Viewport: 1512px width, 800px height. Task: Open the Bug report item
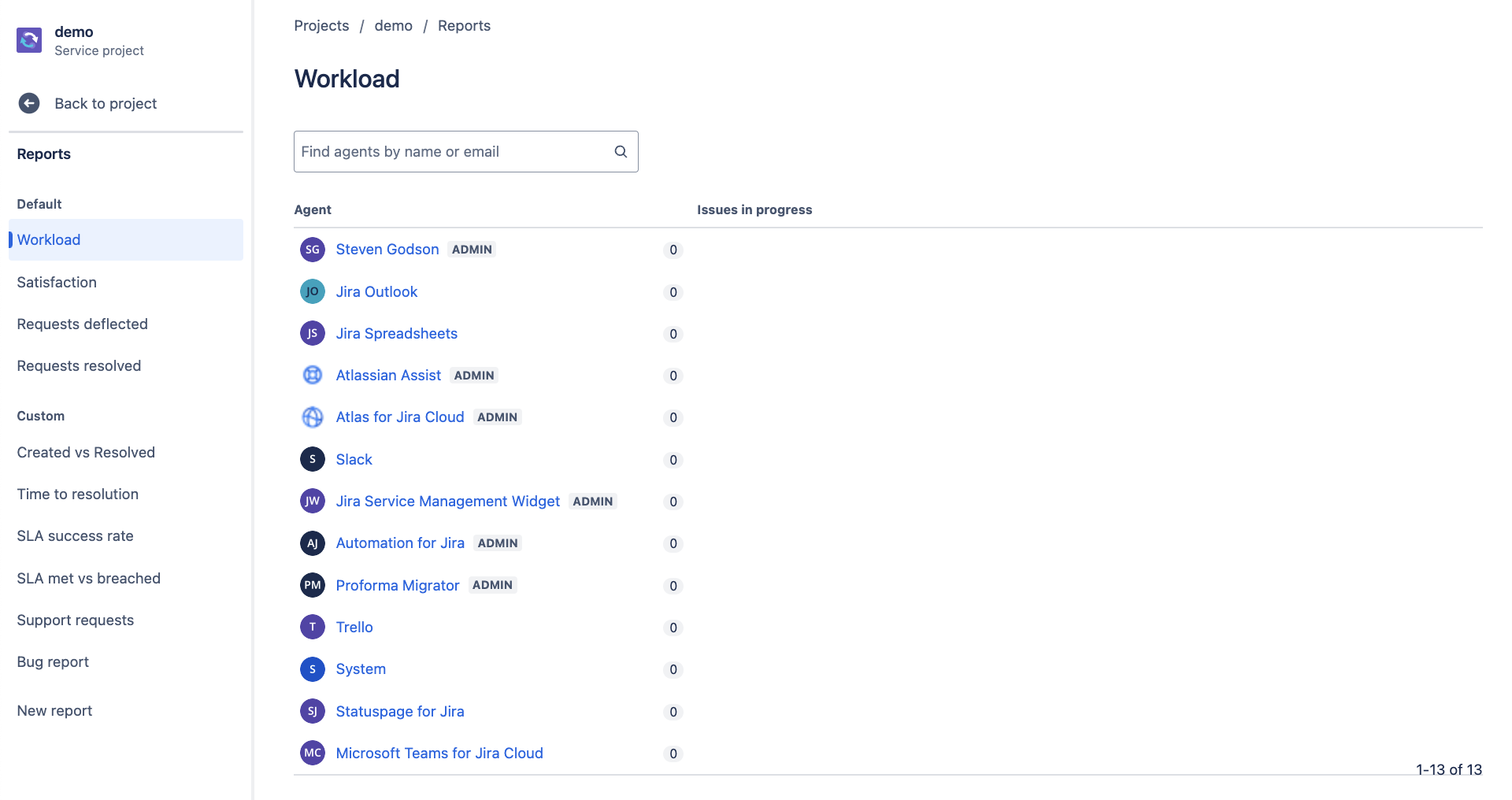pos(53,661)
